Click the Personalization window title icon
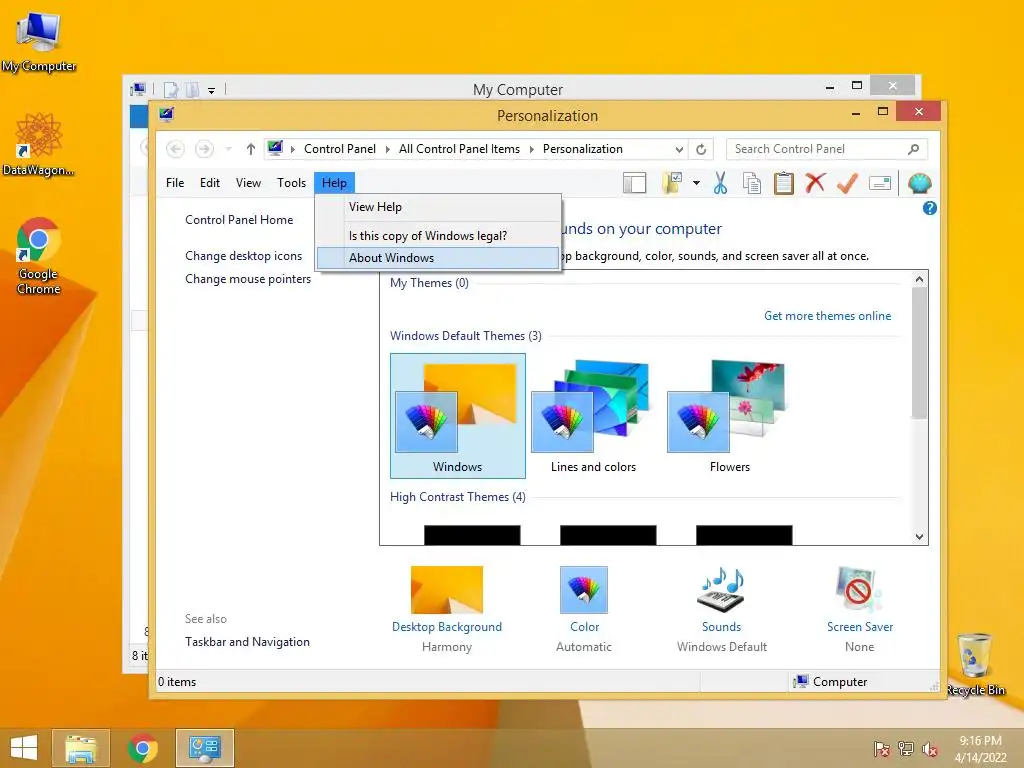 (167, 115)
